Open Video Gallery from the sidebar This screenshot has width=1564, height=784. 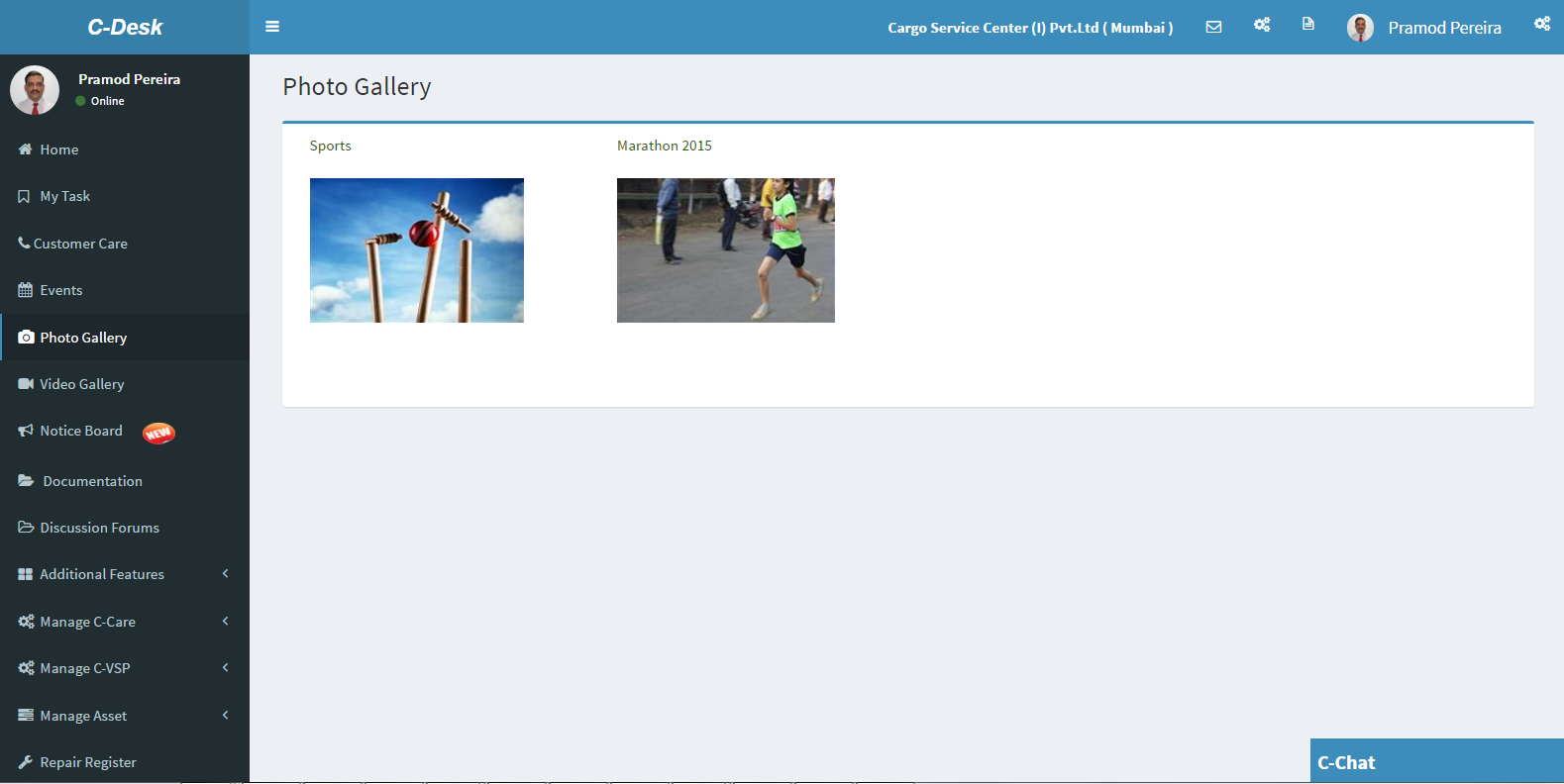125,384
